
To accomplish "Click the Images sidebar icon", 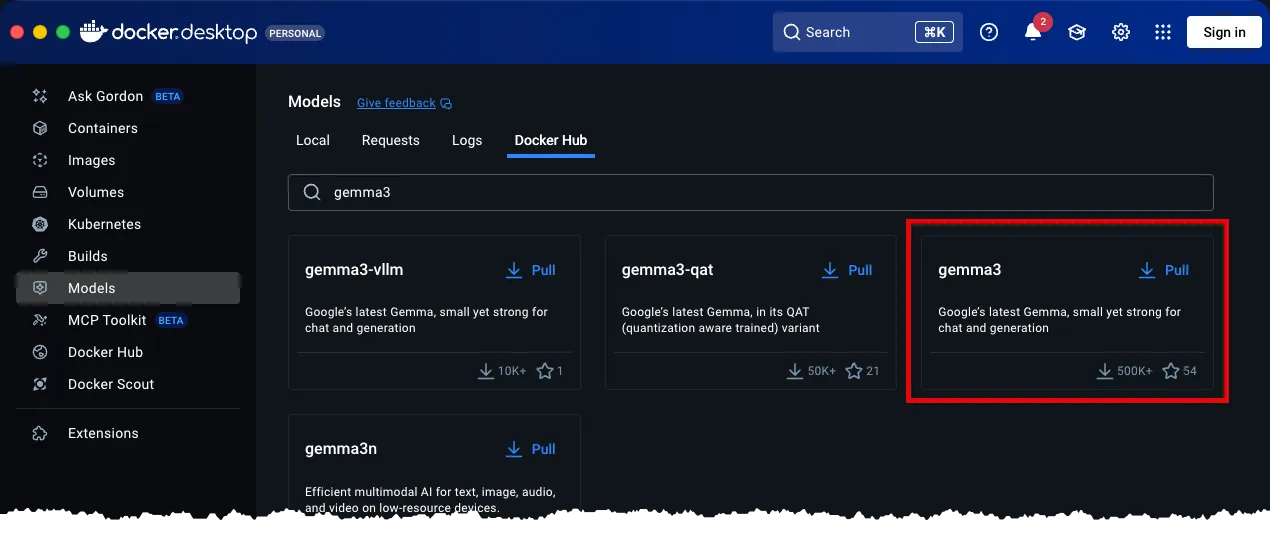I will pyautogui.click(x=40, y=160).
